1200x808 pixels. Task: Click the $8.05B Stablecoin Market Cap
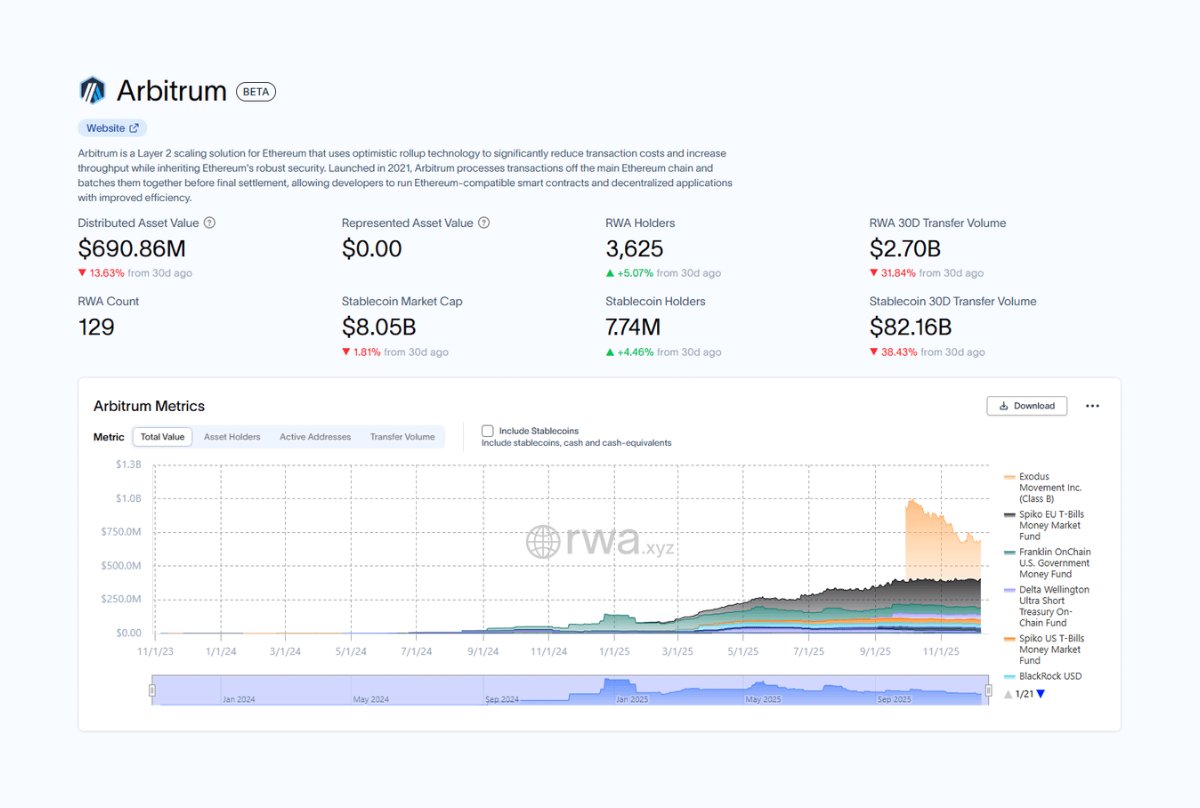click(379, 327)
